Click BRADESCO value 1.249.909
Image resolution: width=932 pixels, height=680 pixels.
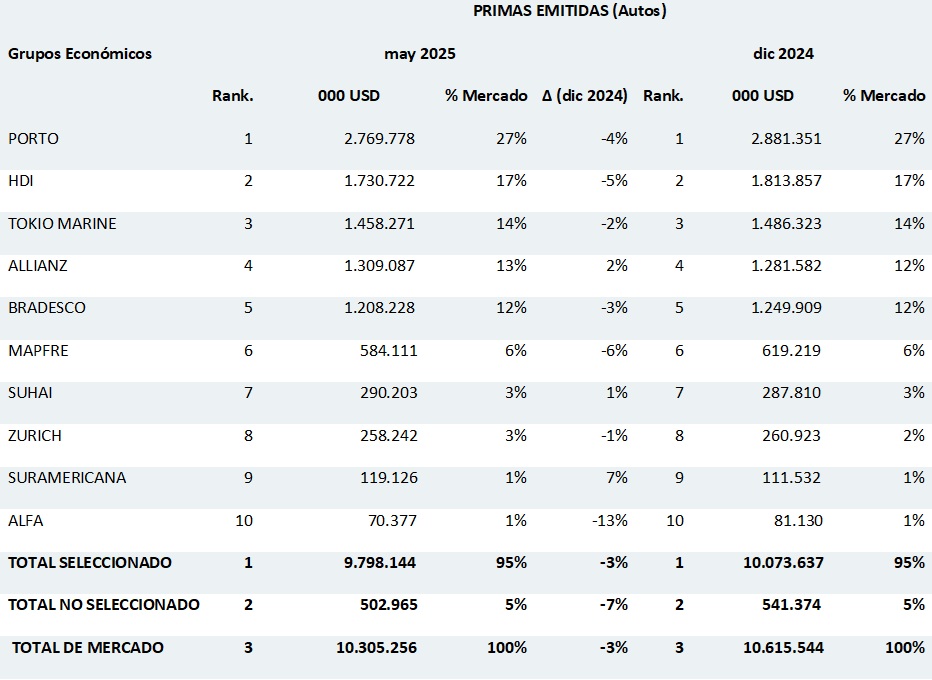point(786,307)
